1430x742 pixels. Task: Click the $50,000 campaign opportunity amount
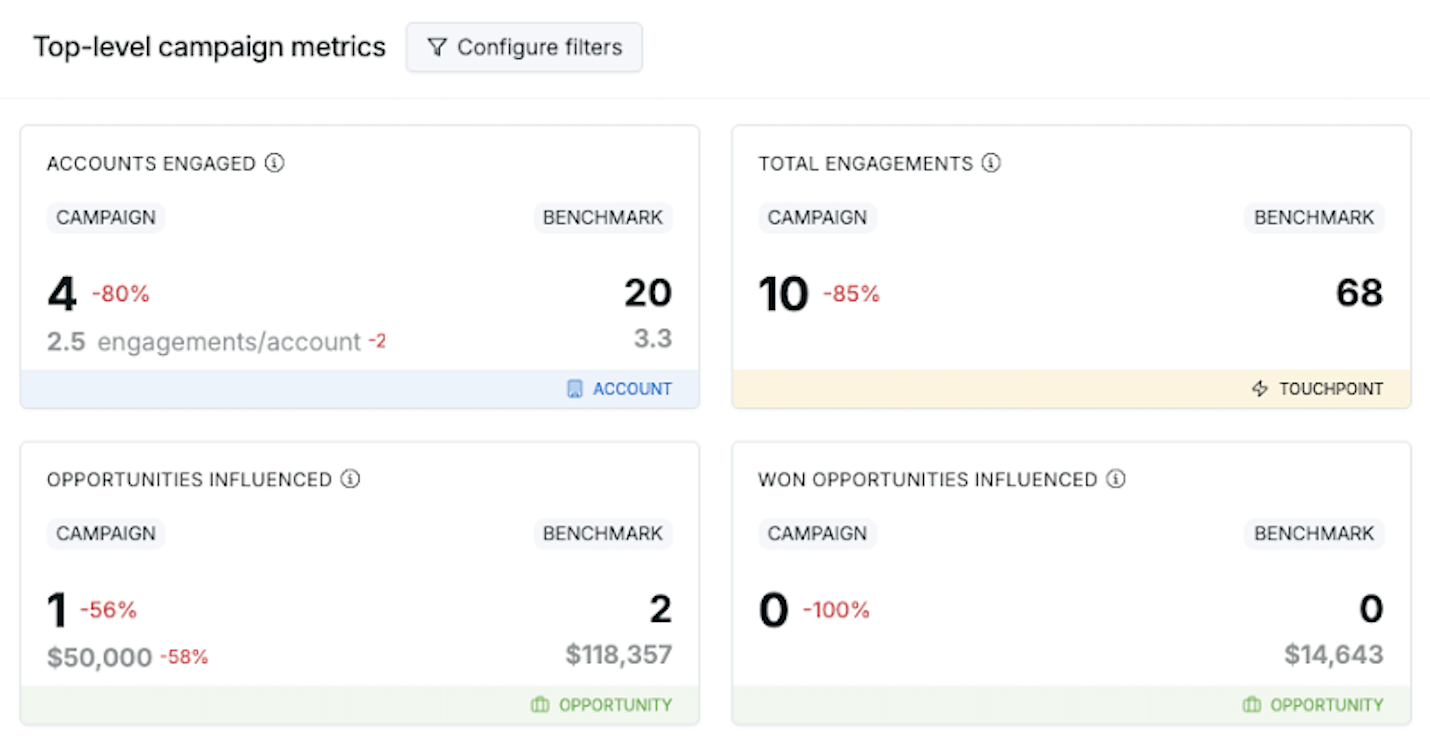pyautogui.click(x=99, y=657)
